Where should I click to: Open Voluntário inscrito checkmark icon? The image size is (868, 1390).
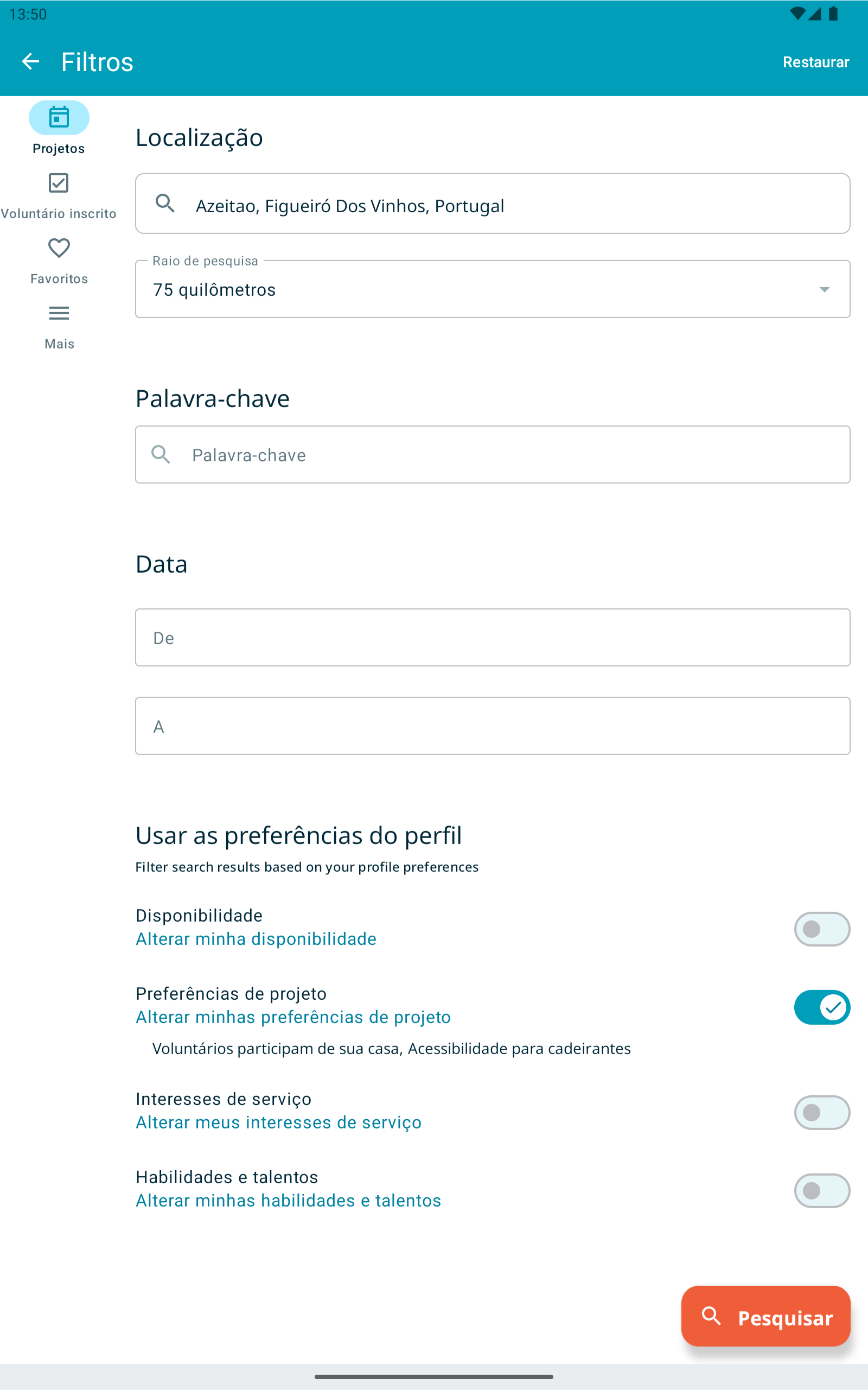pos(59,183)
